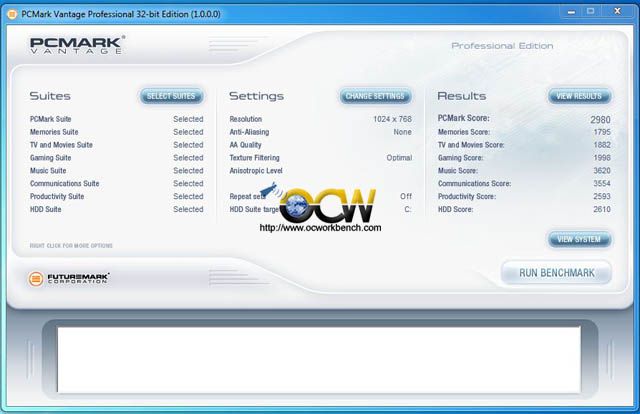The height and width of the screenshot is (414, 640).
Task: Click the SELECT SUITES button
Action: tap(171, 96)
